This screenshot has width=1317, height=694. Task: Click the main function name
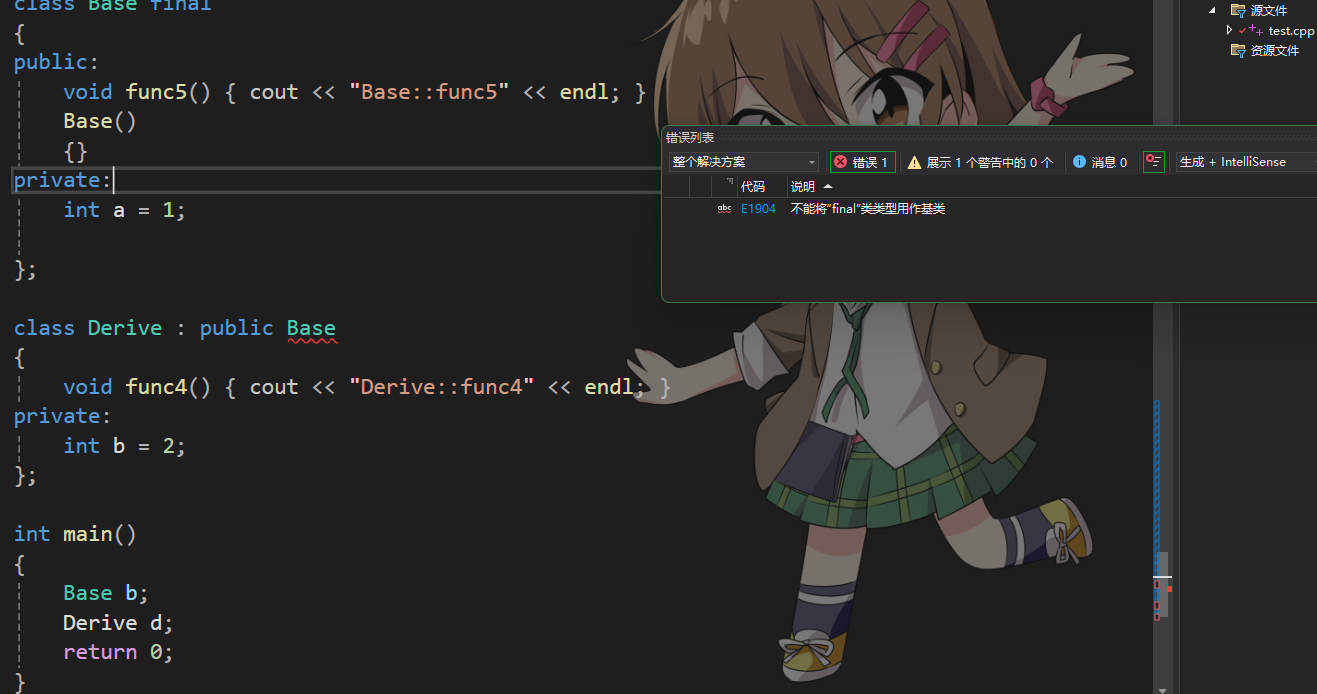point(88,534)
